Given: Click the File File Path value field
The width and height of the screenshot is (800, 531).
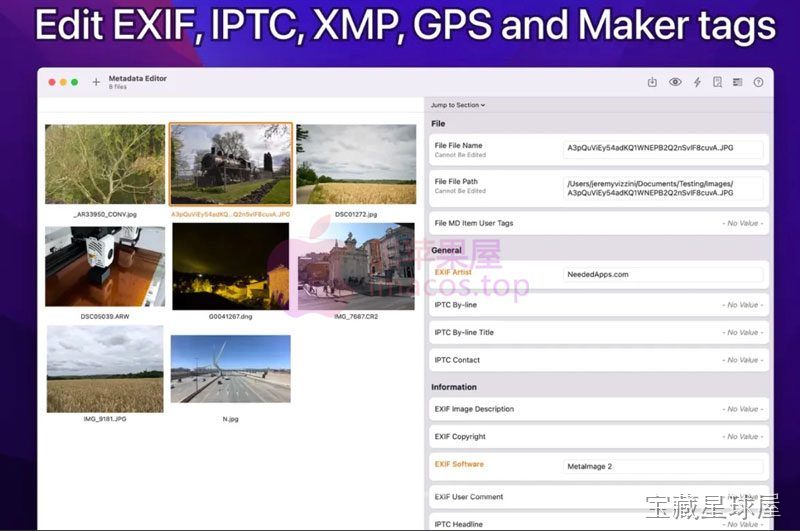Looking at the screenshot, I should 663,188.
